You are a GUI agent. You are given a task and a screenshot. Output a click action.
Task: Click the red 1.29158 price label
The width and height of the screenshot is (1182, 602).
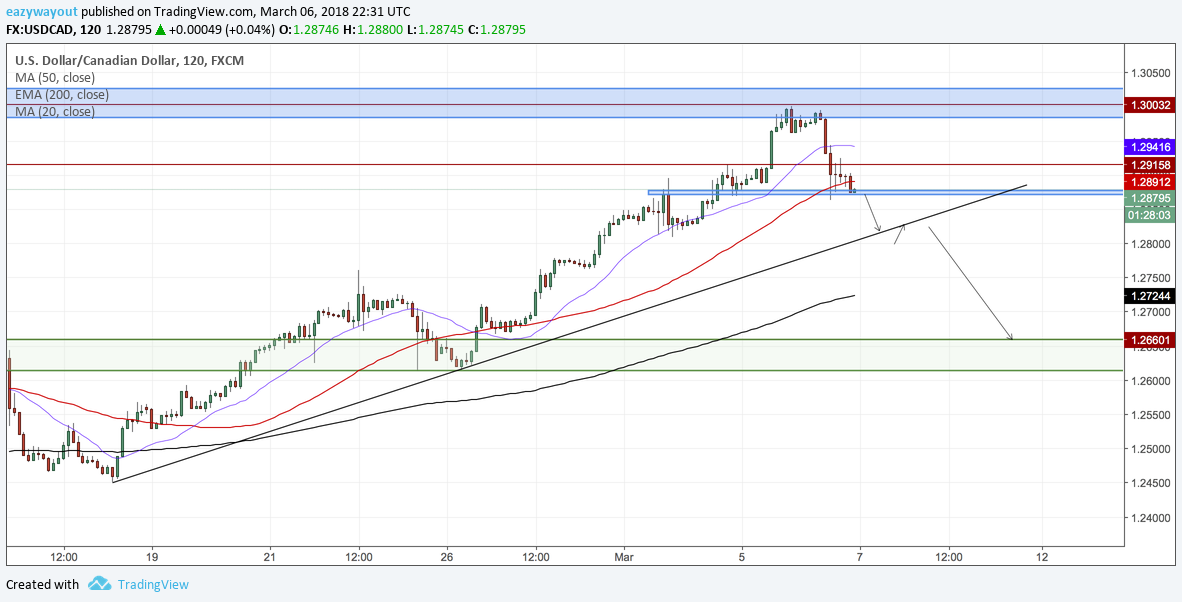(1149, 164)
